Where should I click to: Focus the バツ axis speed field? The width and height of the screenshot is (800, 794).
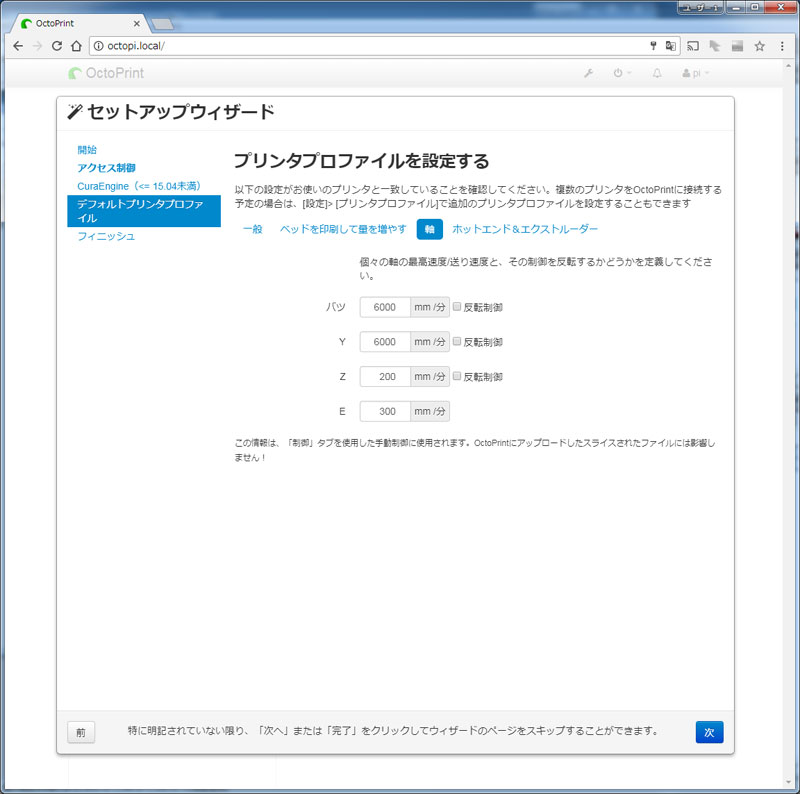click(x=385, y=307)
